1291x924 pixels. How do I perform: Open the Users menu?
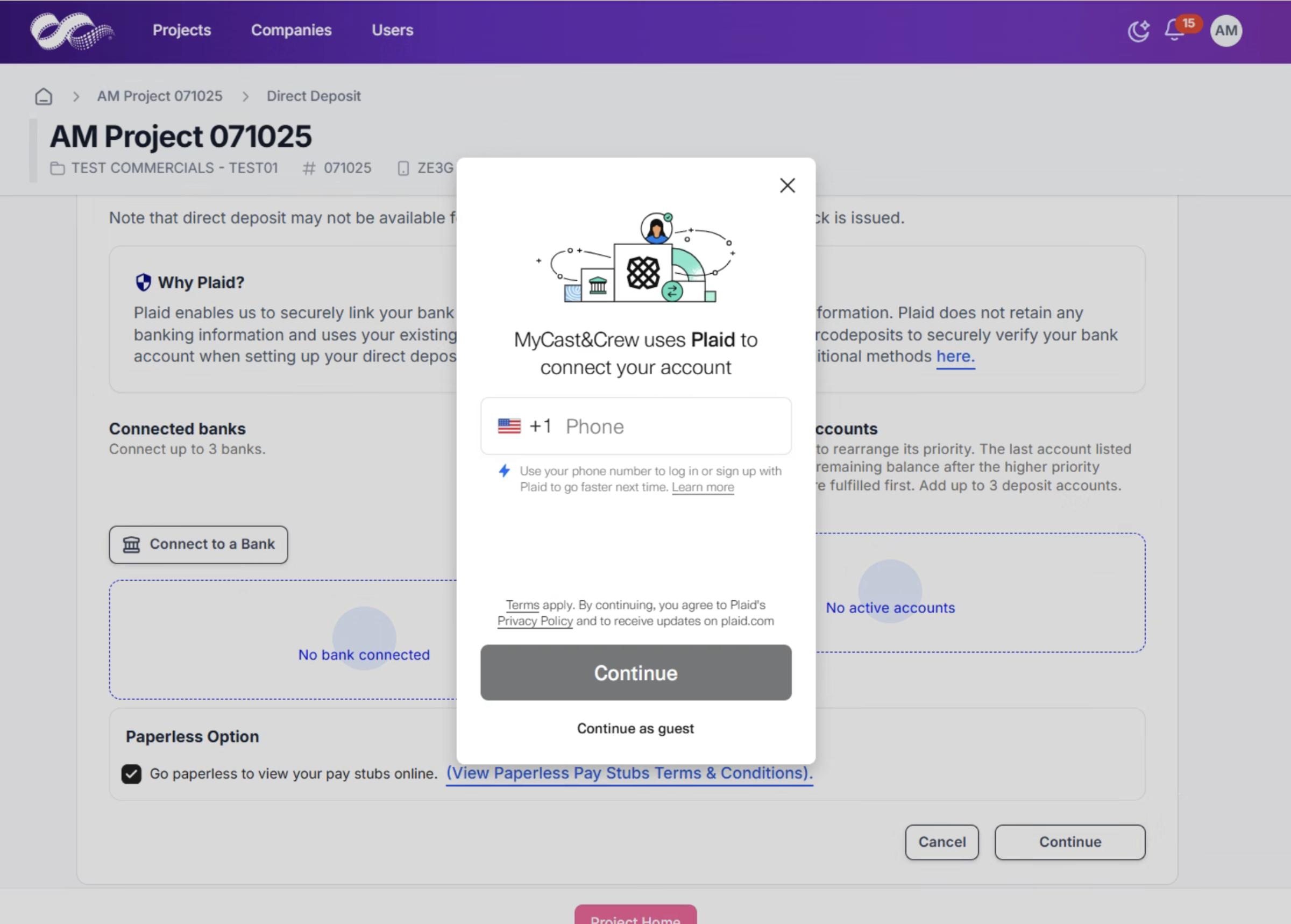[x=393, y=30]
